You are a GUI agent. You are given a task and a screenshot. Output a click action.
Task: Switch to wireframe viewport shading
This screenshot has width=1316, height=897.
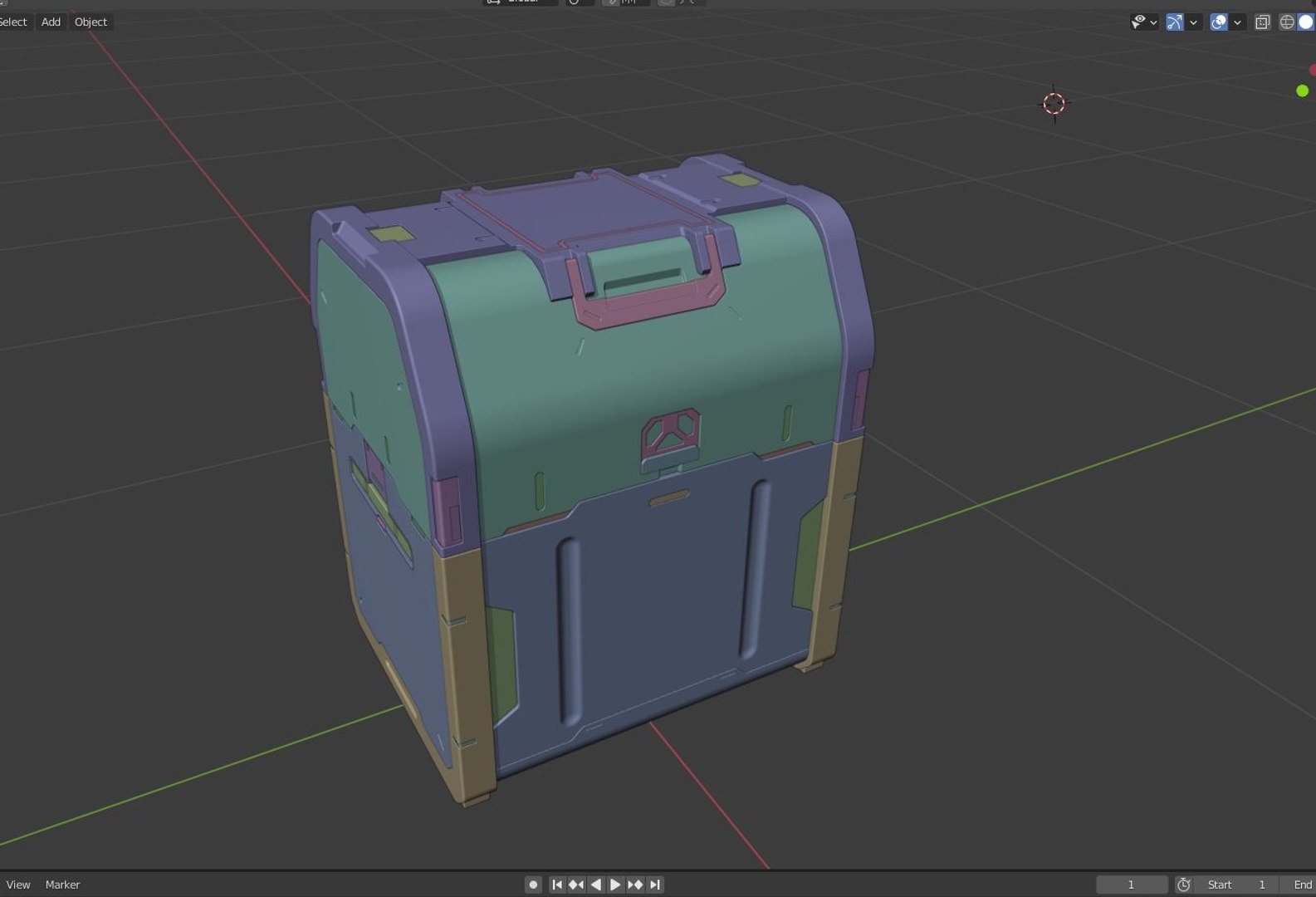click(1286, 22)
